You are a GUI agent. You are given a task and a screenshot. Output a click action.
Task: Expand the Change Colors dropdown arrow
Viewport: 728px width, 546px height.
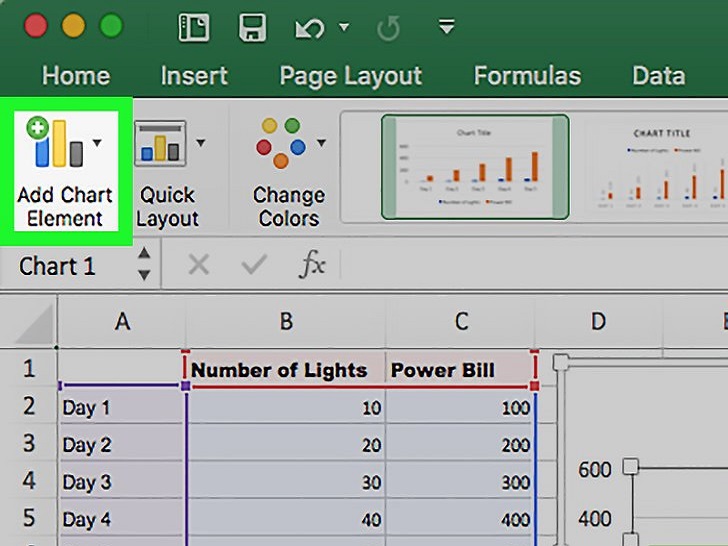click(321, 143)
